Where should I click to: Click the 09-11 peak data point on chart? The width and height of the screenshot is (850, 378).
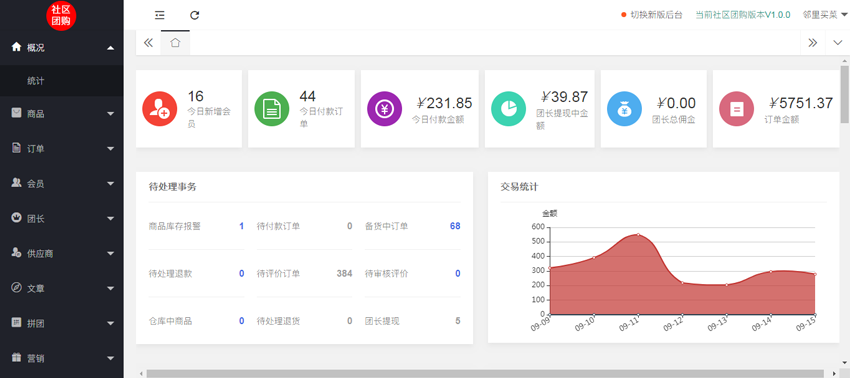click(638, 234)
